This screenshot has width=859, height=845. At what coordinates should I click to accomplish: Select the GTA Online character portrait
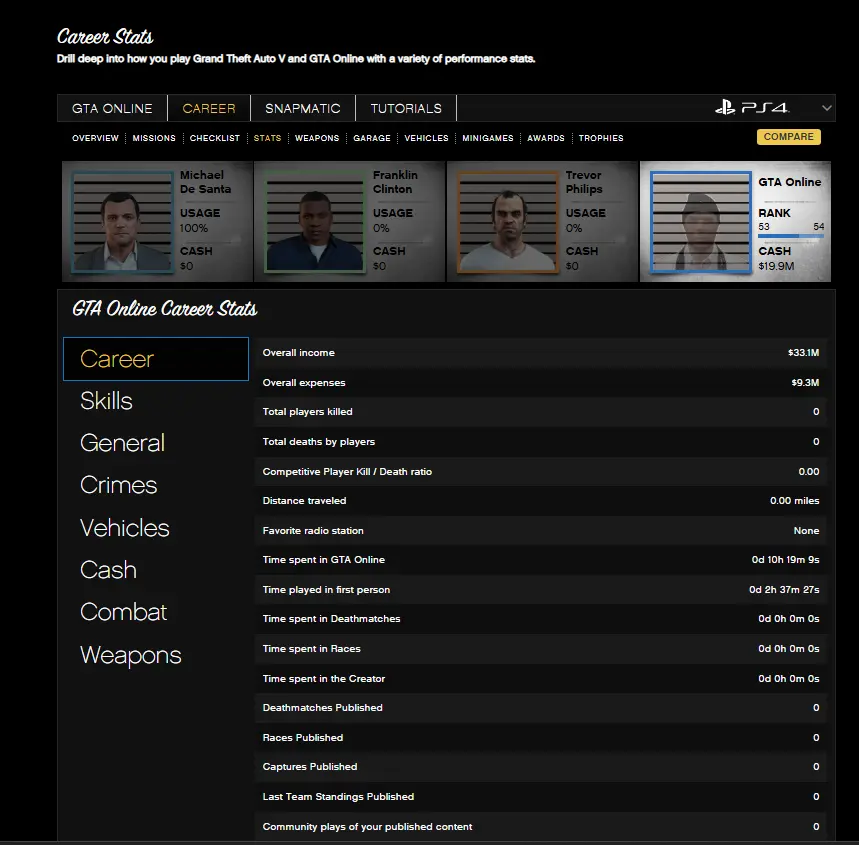[700, 222]
